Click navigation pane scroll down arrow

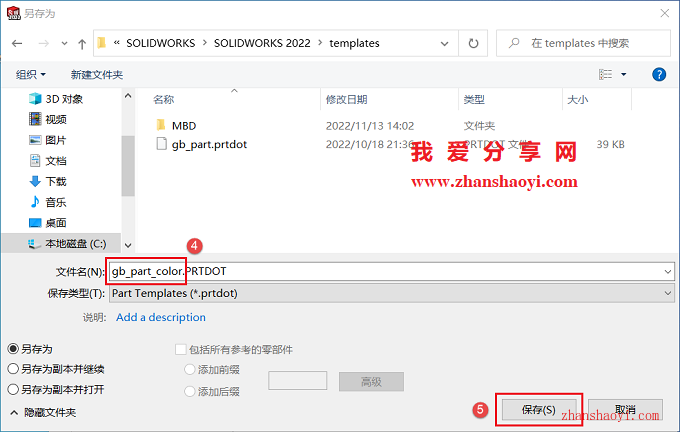(128, 245)
